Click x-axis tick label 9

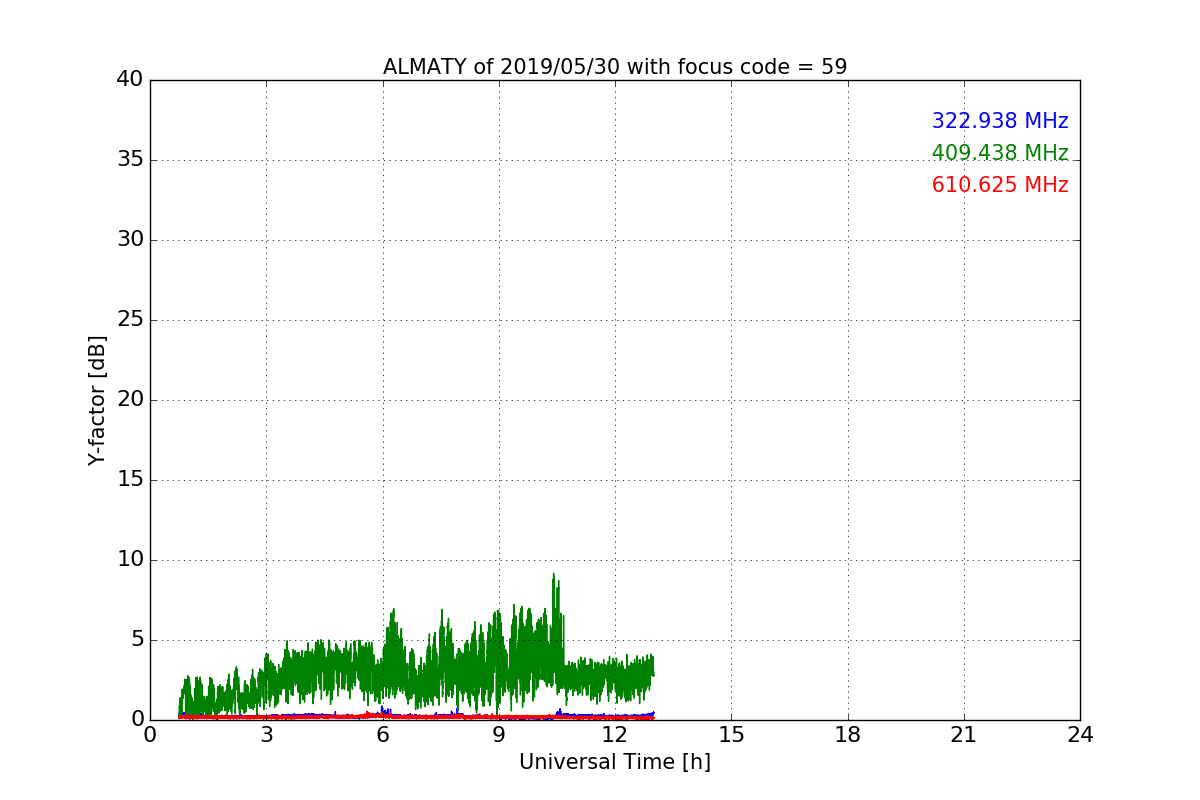point(499,735)
